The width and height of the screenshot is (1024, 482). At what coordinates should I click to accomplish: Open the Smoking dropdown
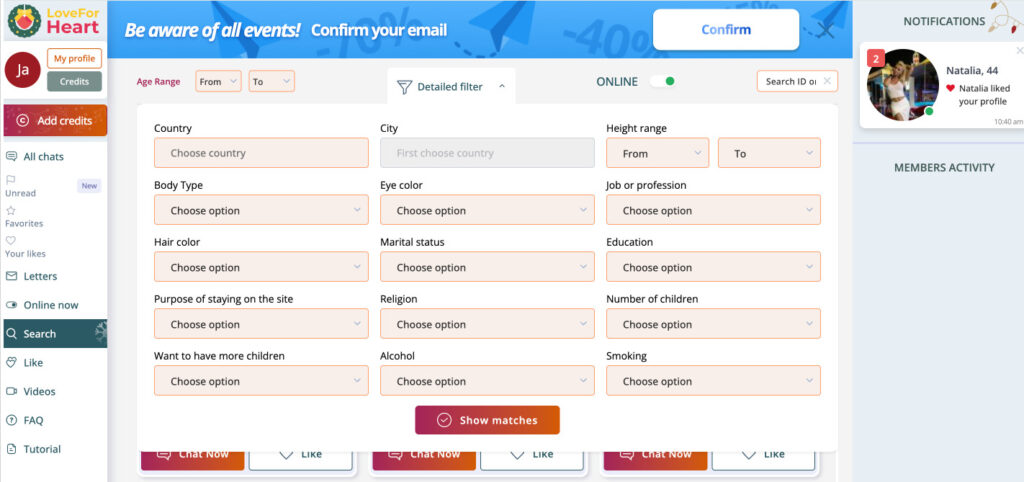pyautogui.click(x=713, y=381)
